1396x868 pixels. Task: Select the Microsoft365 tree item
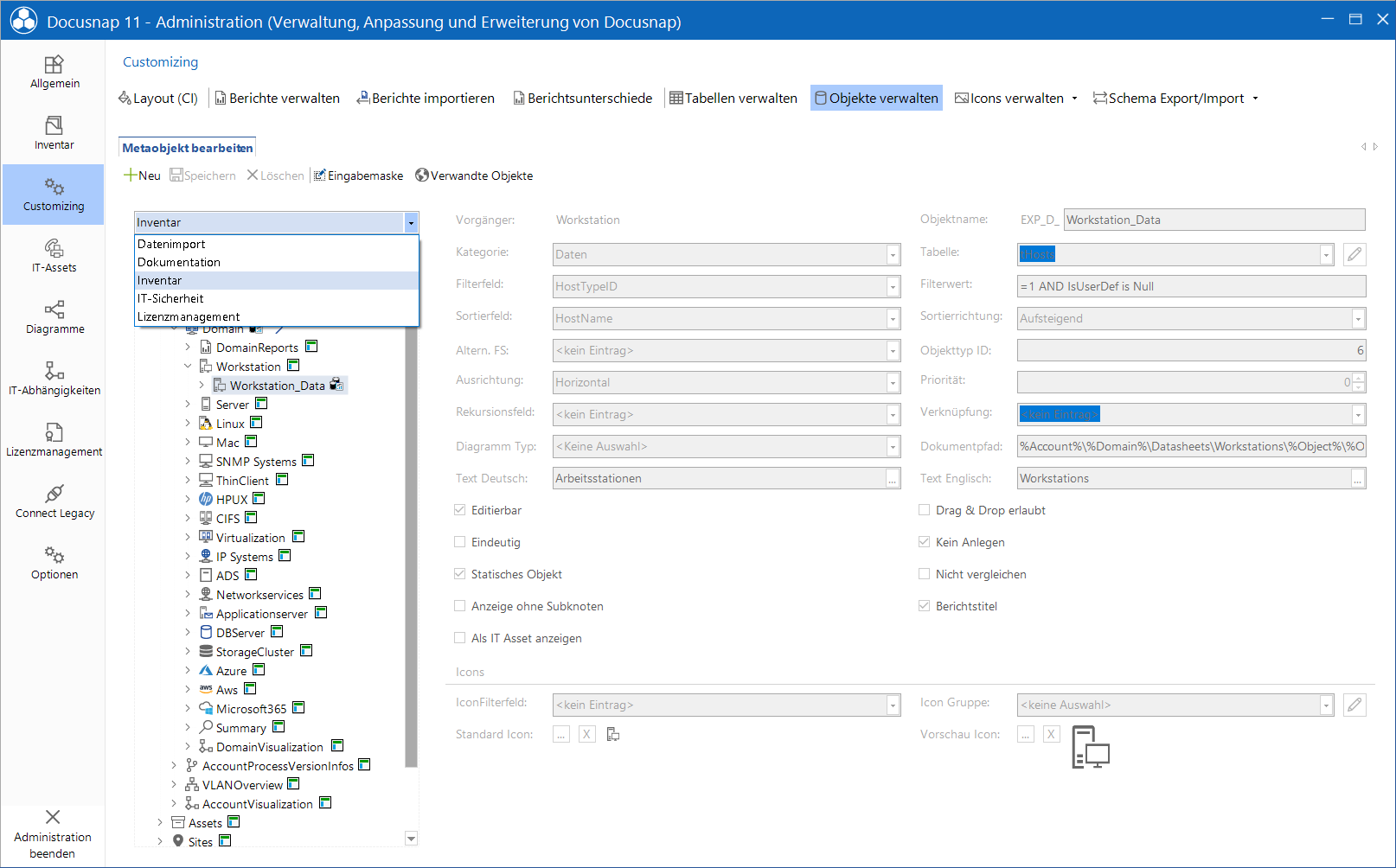click(x=251, y=709)
